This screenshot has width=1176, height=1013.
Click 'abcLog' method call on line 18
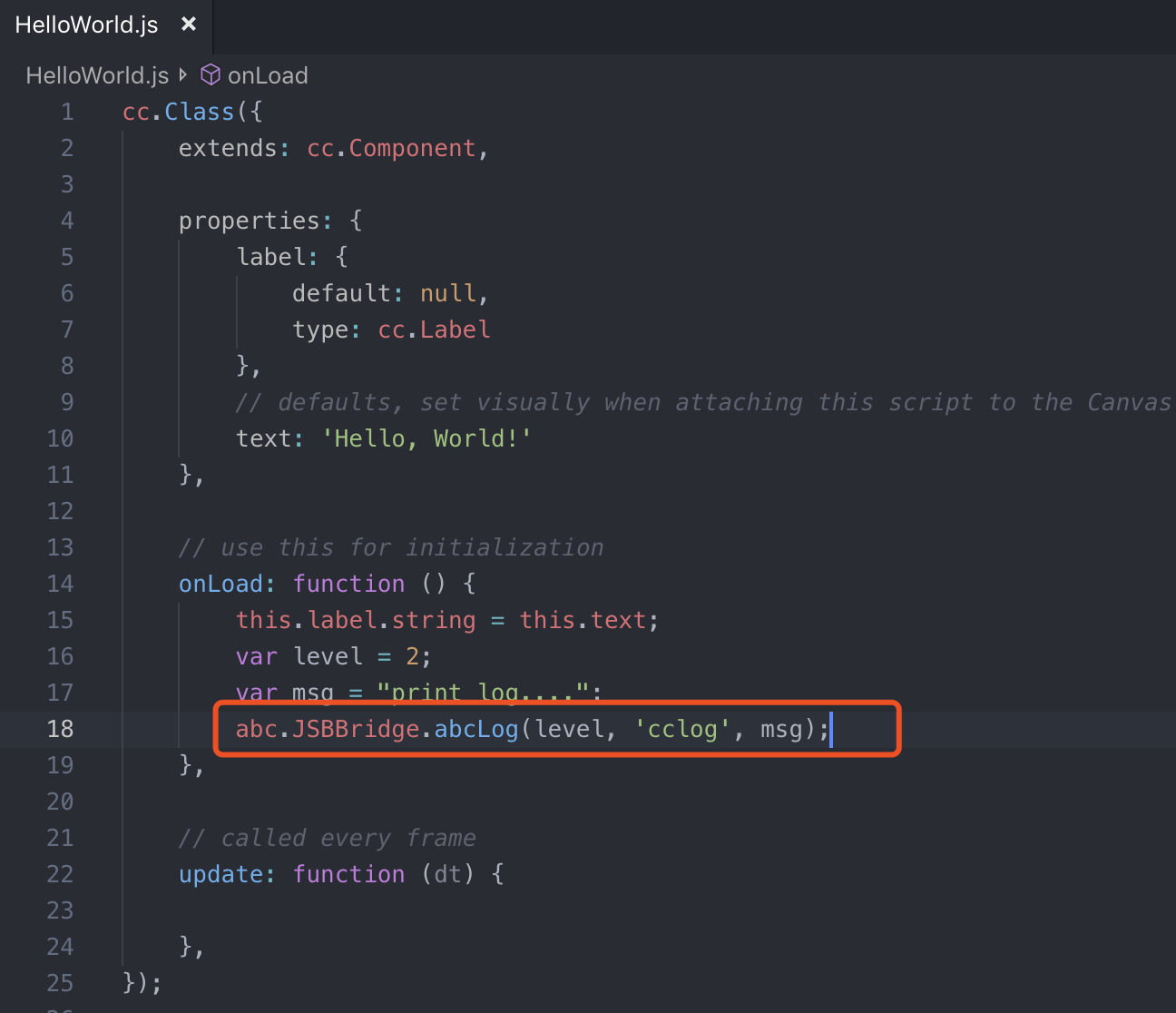[x=476, y=729]
